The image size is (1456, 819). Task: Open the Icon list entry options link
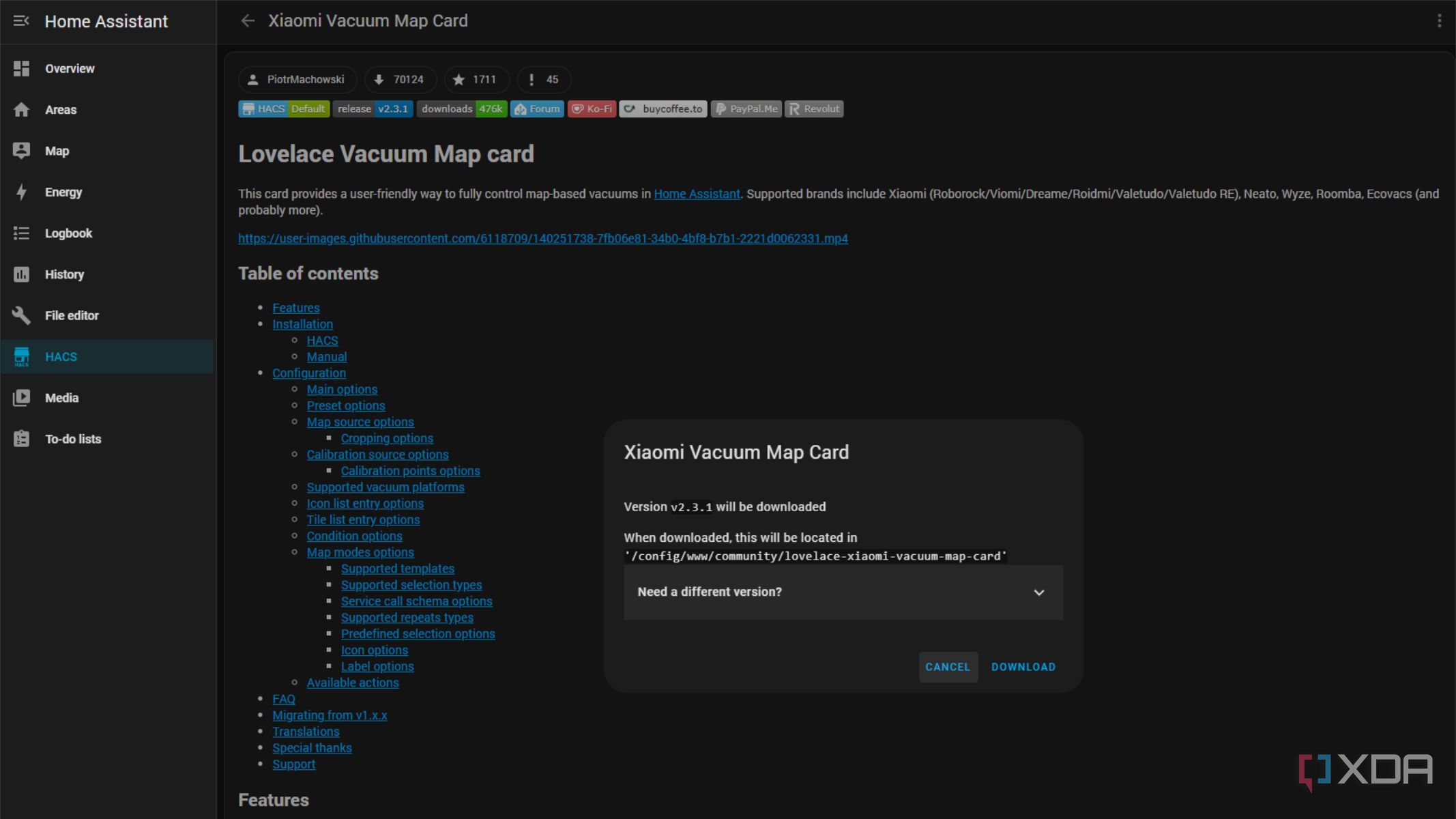pos(365,504)
